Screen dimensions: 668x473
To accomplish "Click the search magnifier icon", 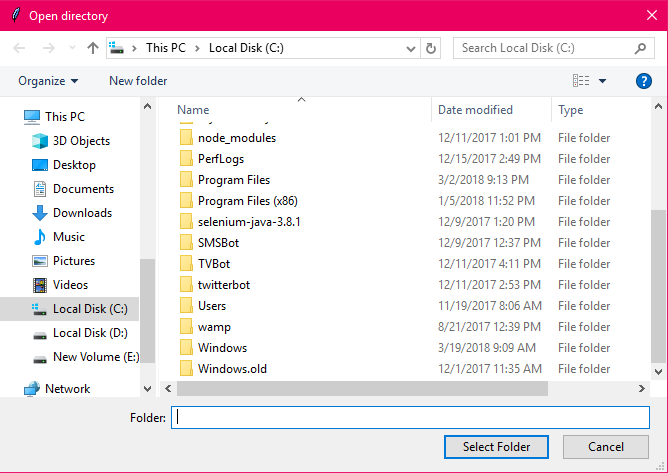I will pos(640,49).
